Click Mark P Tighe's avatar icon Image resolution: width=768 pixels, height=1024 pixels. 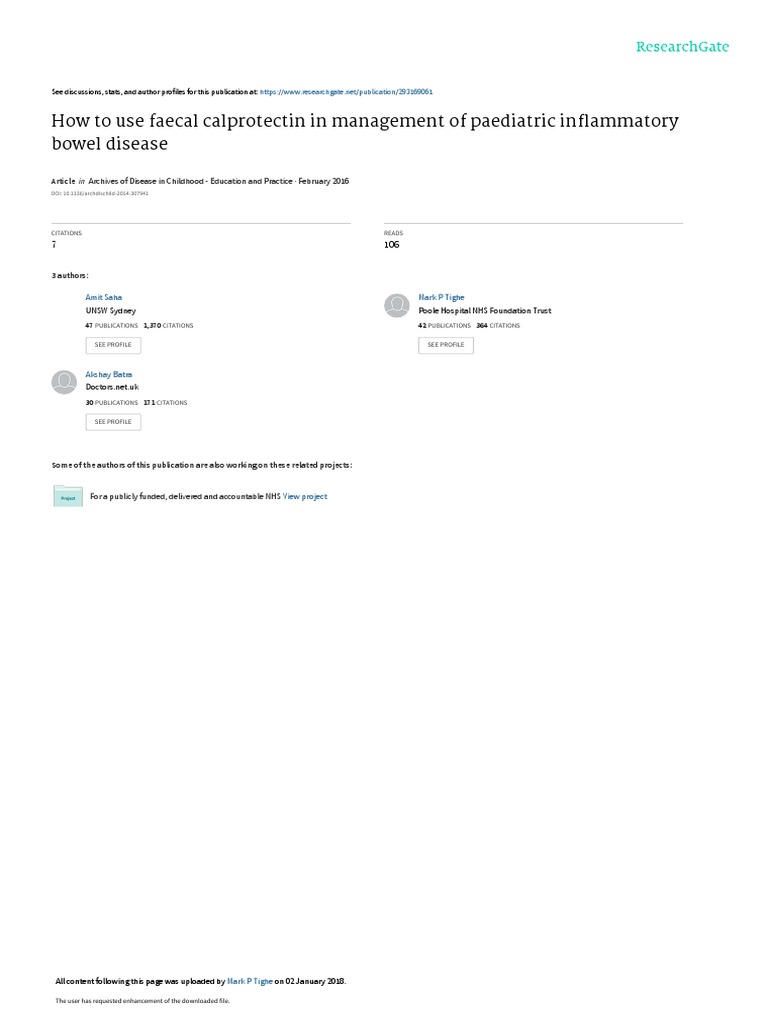[396, 306]
